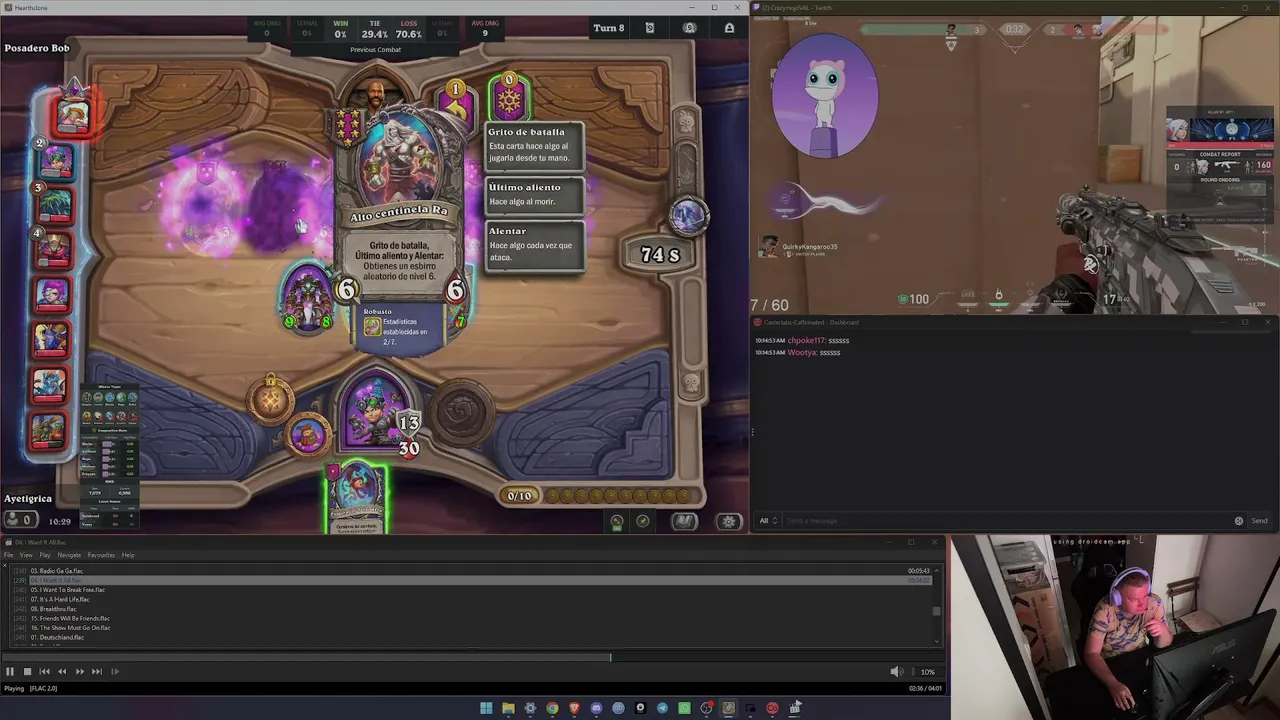The height and width of the screenshot is (720, 1280).
Task: Click the music player seek bar
Action: [x=472, y=658]
